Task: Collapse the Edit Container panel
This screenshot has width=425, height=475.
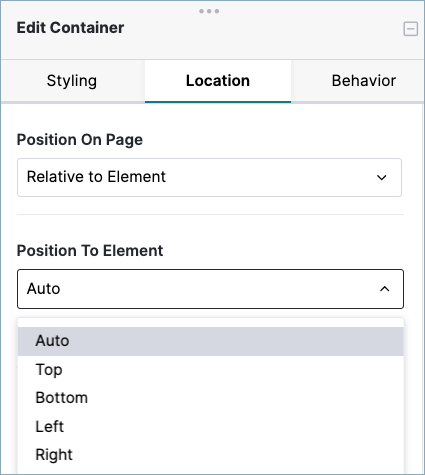Action: pyautogui.click(x=410, y=29)
